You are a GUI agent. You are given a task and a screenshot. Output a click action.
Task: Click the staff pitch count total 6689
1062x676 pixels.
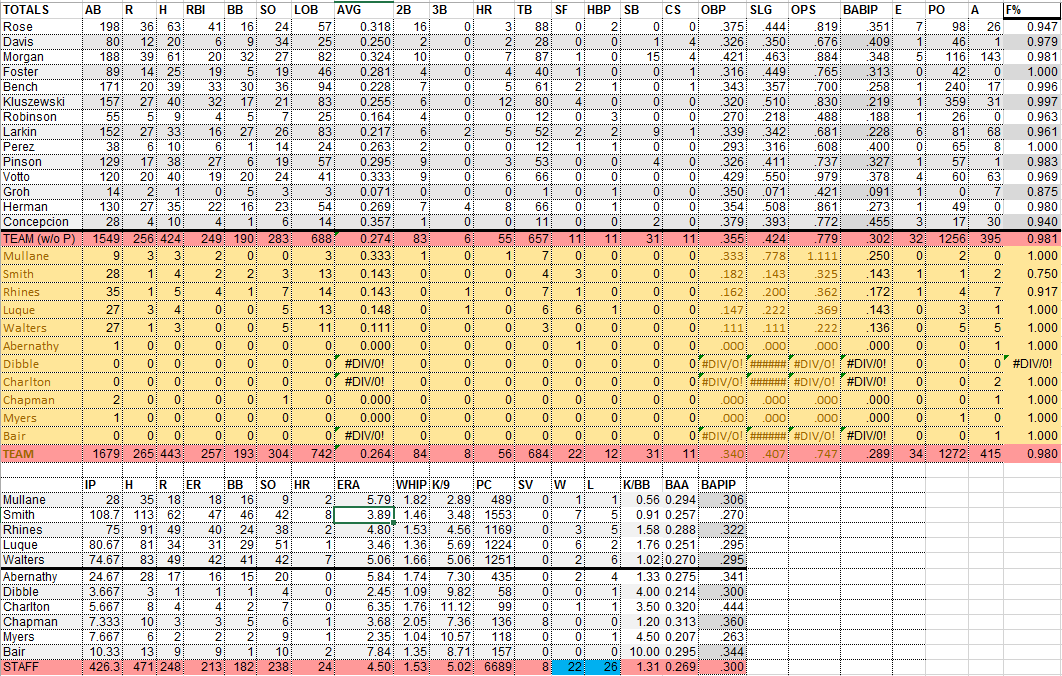[x=493, y=667]
